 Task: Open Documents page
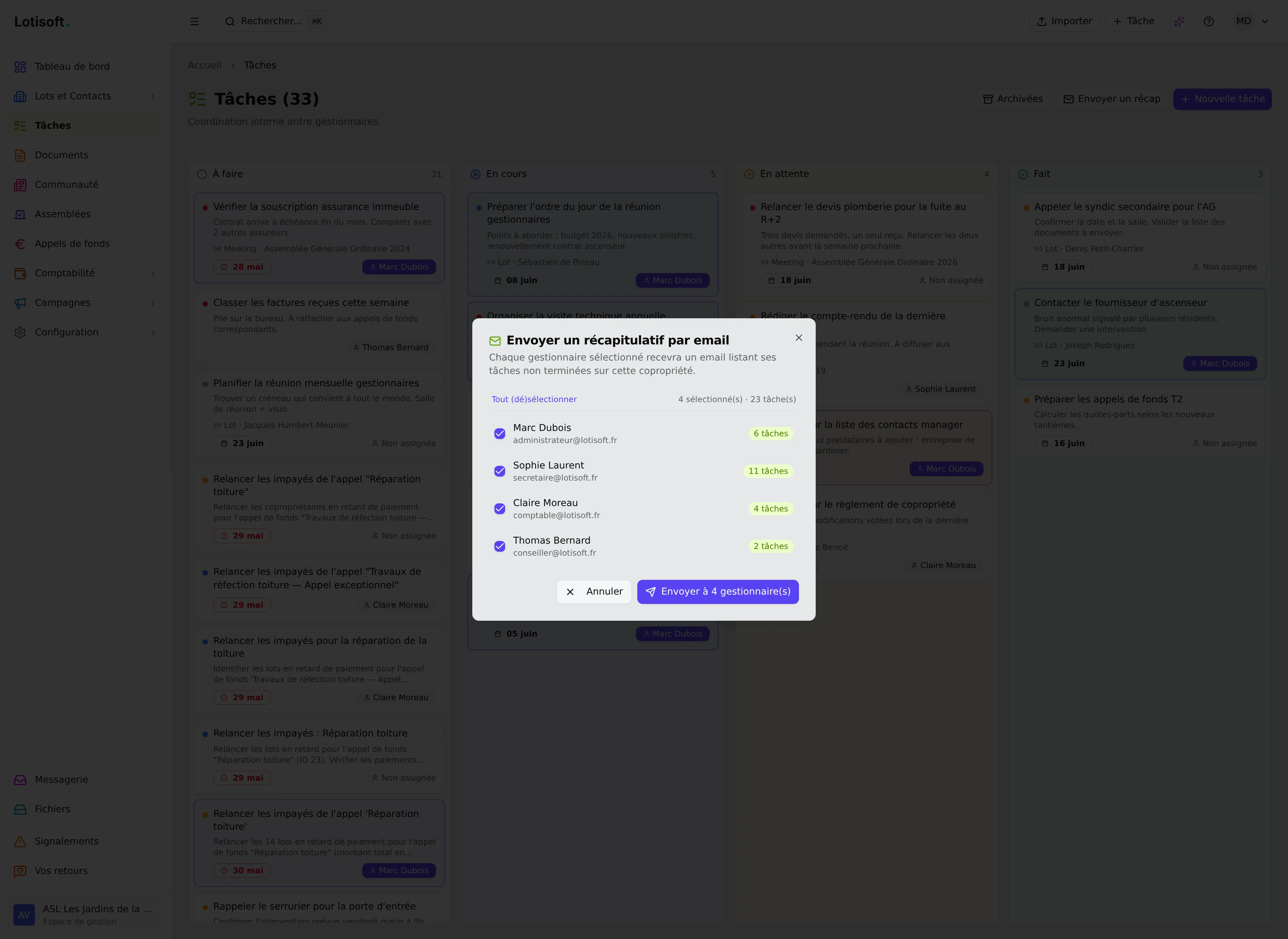pos(85,155)
